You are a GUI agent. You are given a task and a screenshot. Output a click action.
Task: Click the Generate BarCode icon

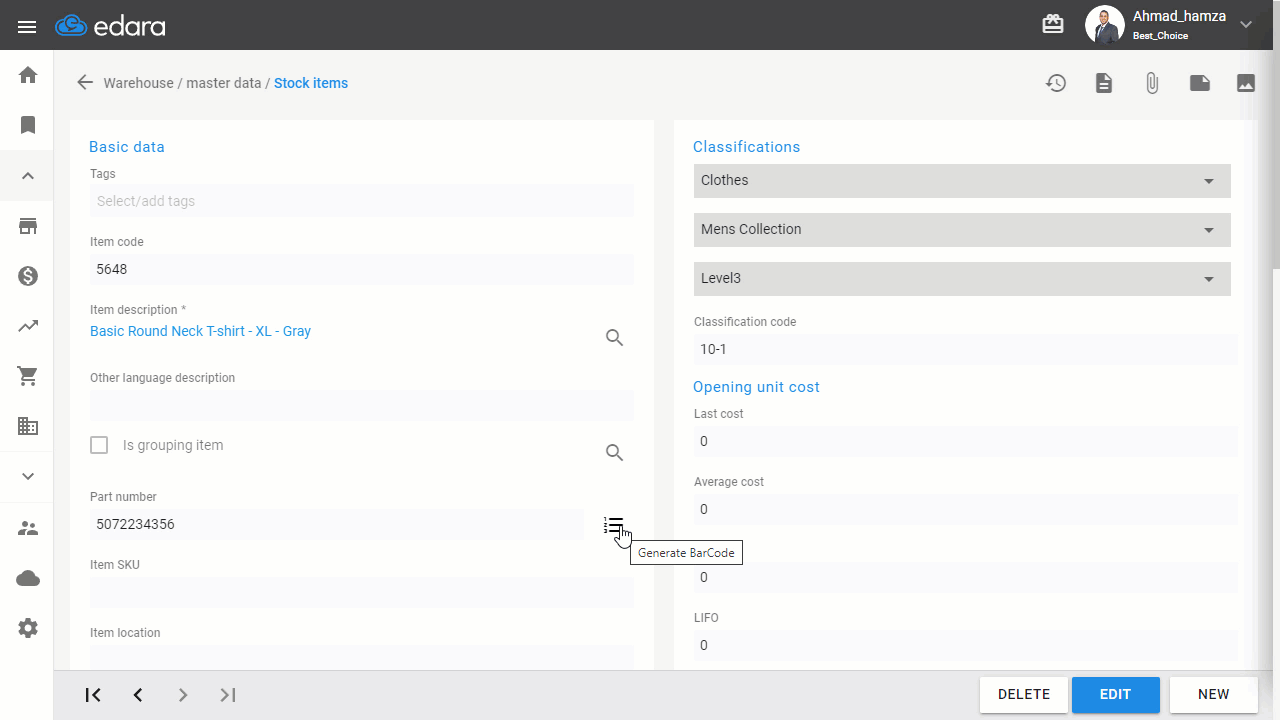[x=614, y=525]
